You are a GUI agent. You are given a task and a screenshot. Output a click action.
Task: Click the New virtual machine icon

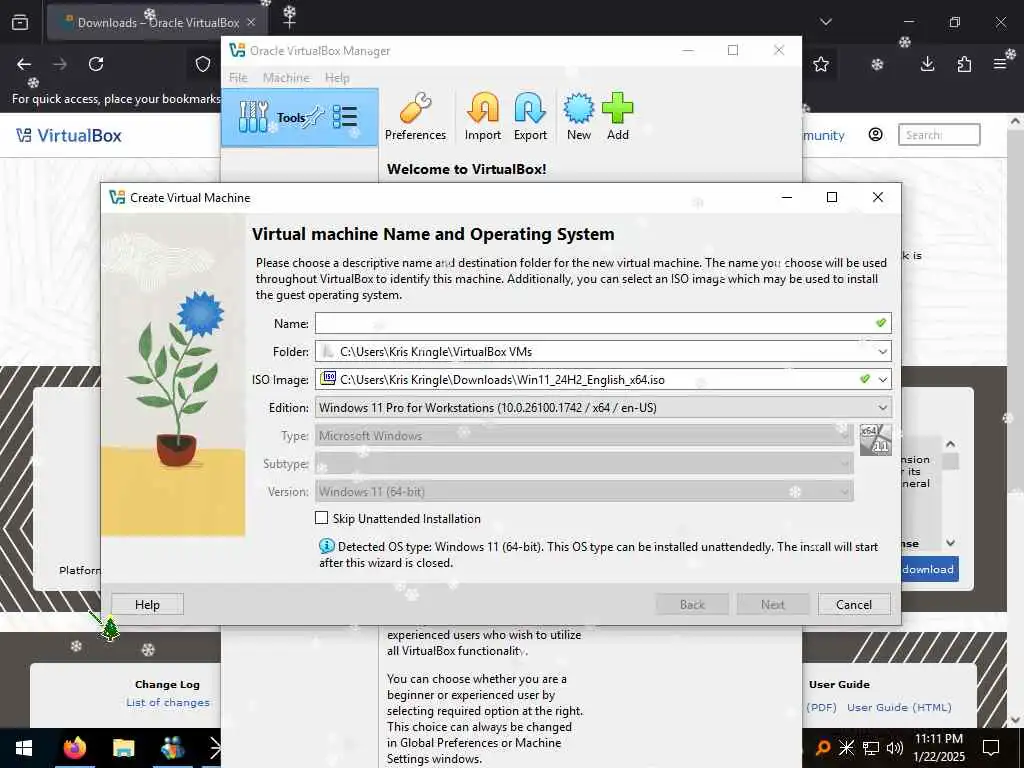coord(579,117)
